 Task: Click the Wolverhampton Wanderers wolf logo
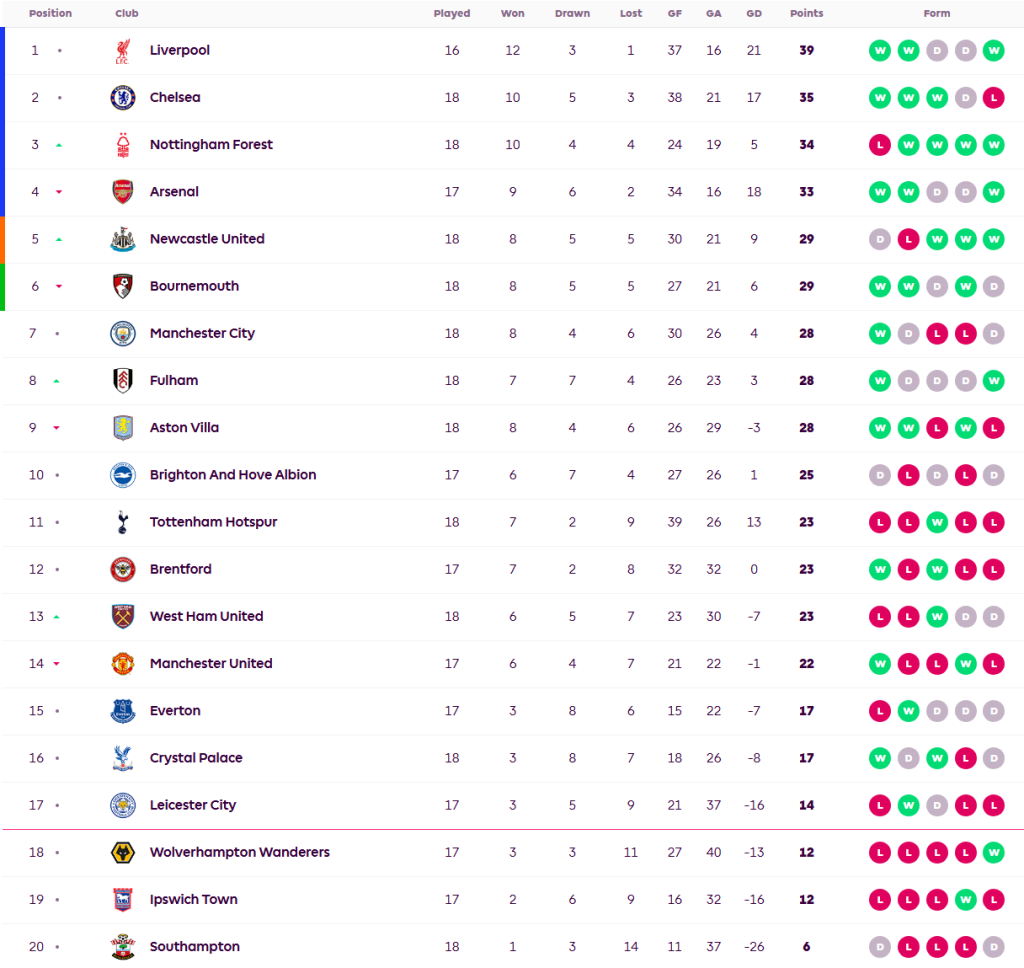point(122,853)
